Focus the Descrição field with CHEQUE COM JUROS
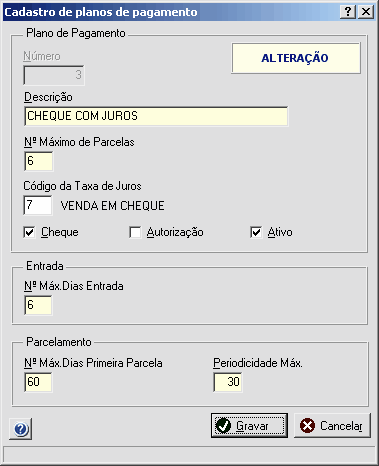The height and width of the screenshot is (466, 379). 156,116
